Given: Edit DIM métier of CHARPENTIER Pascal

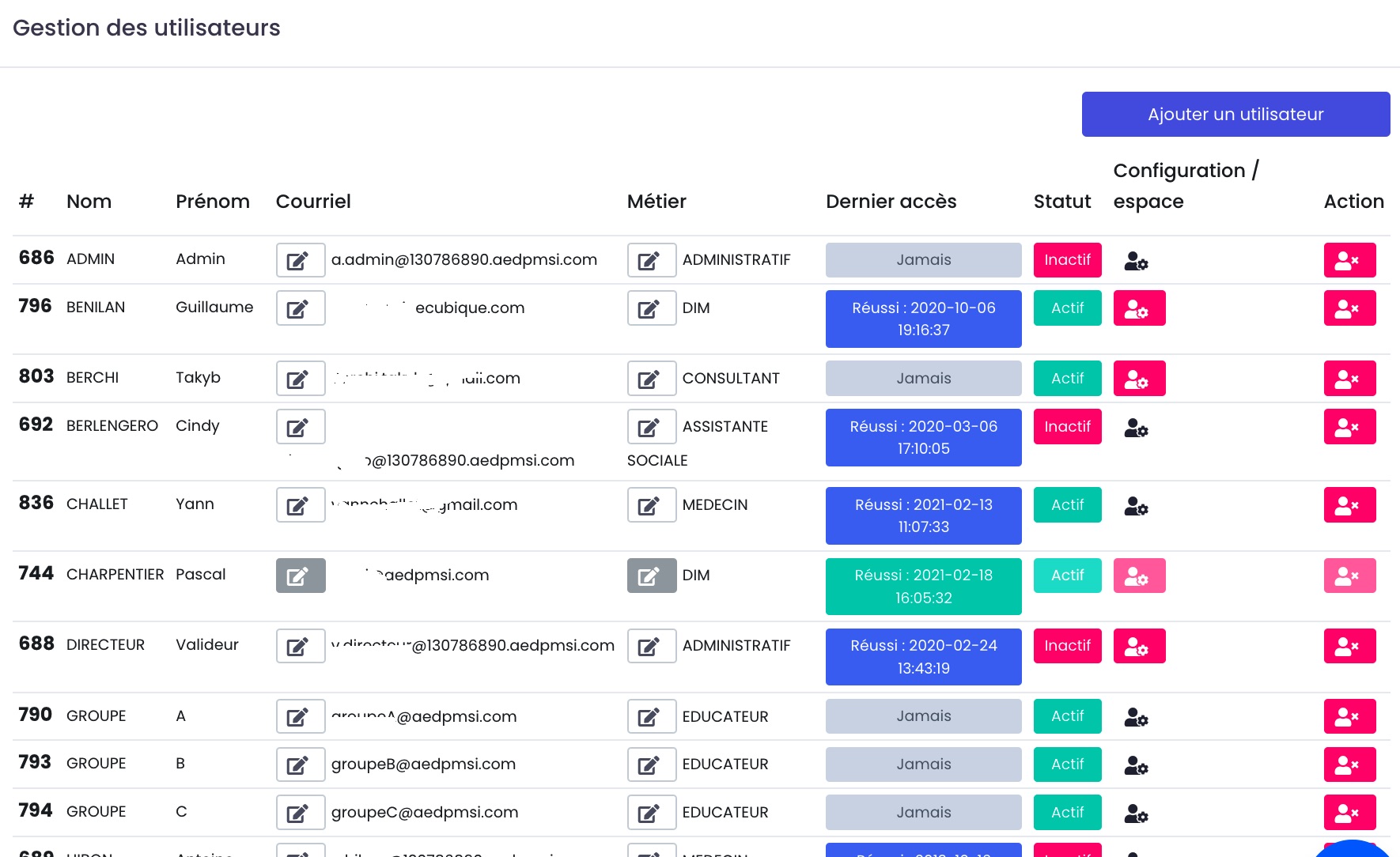Looking at the screenshot, I should click(x=652, y=576).
